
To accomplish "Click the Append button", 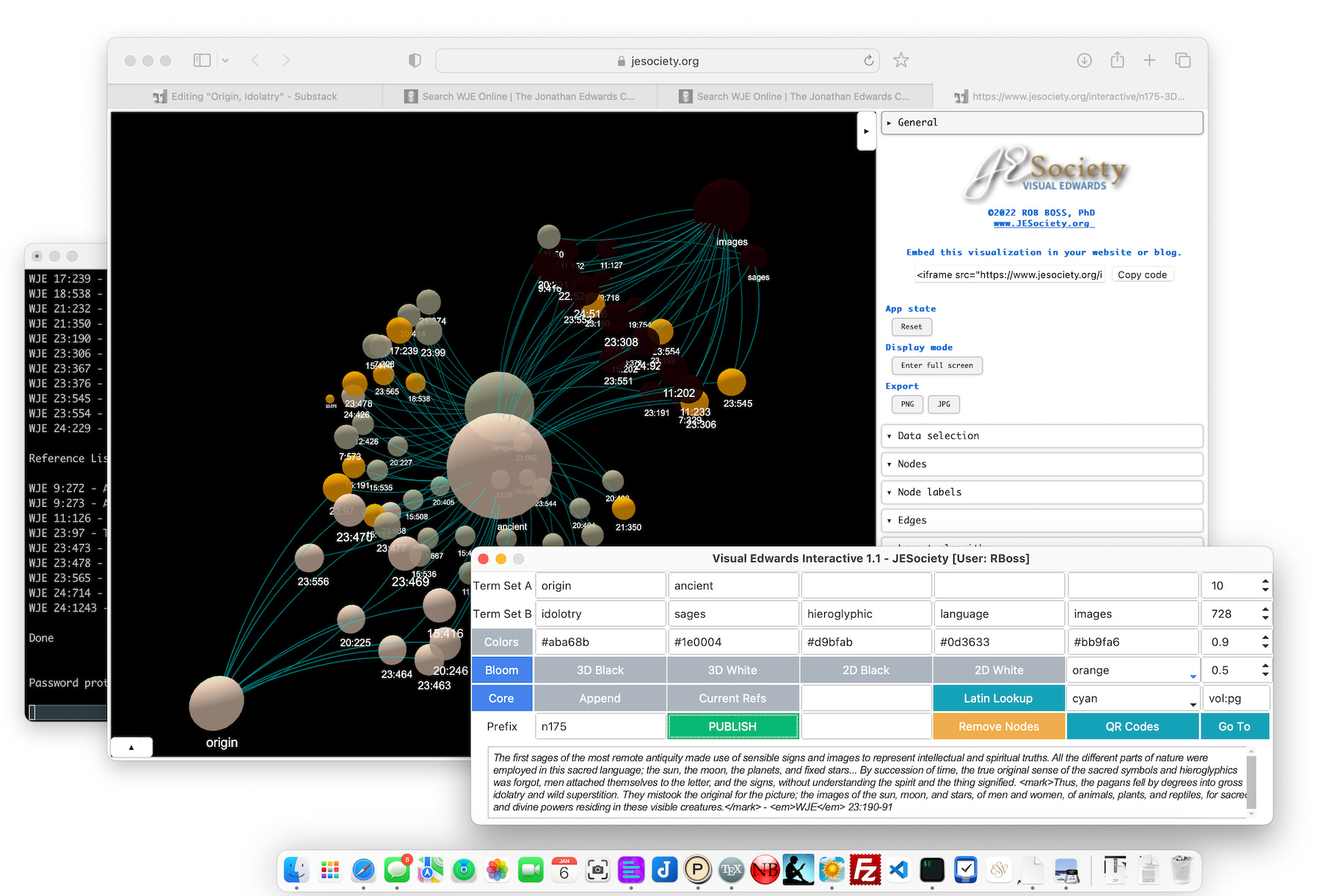I will click(600, 699).
